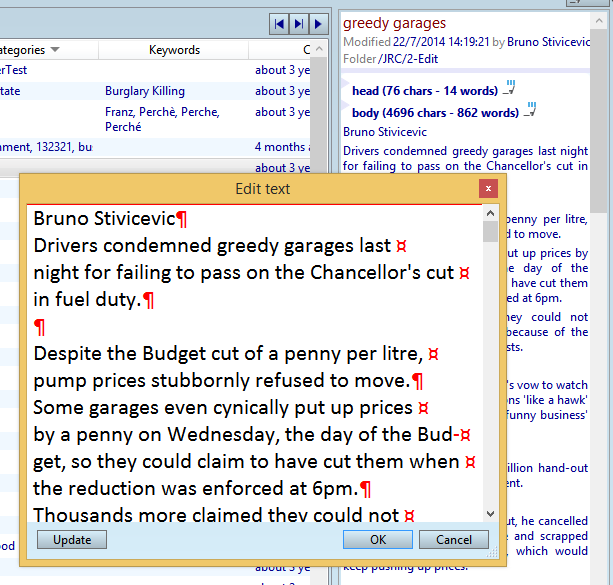Select row ending 'erTest' in list
613x585 pixels.
click(x=156, y=70)
